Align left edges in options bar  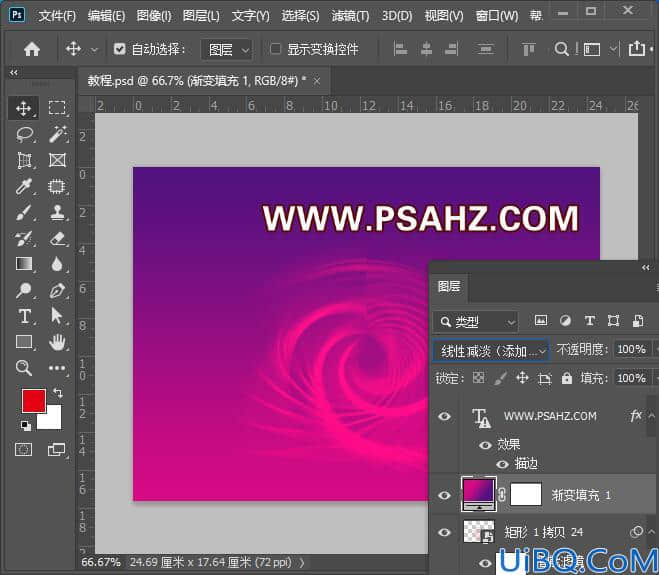coord(400,49)
